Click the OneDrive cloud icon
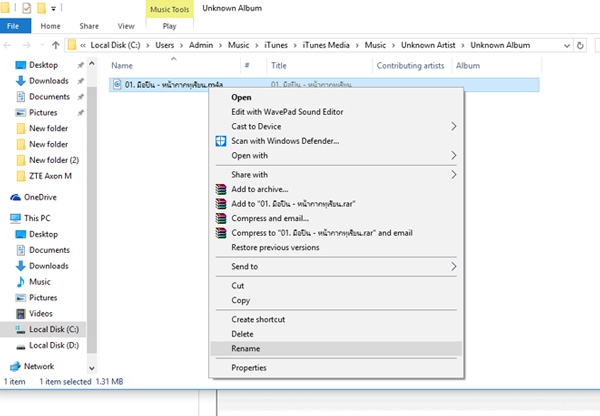 [16, 197]
